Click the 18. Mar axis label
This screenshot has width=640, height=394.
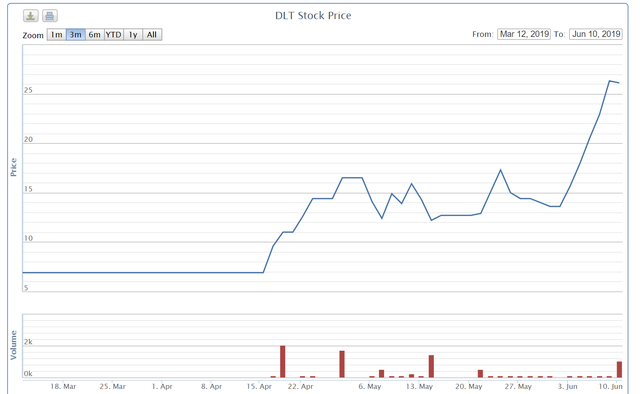point(63,386)
